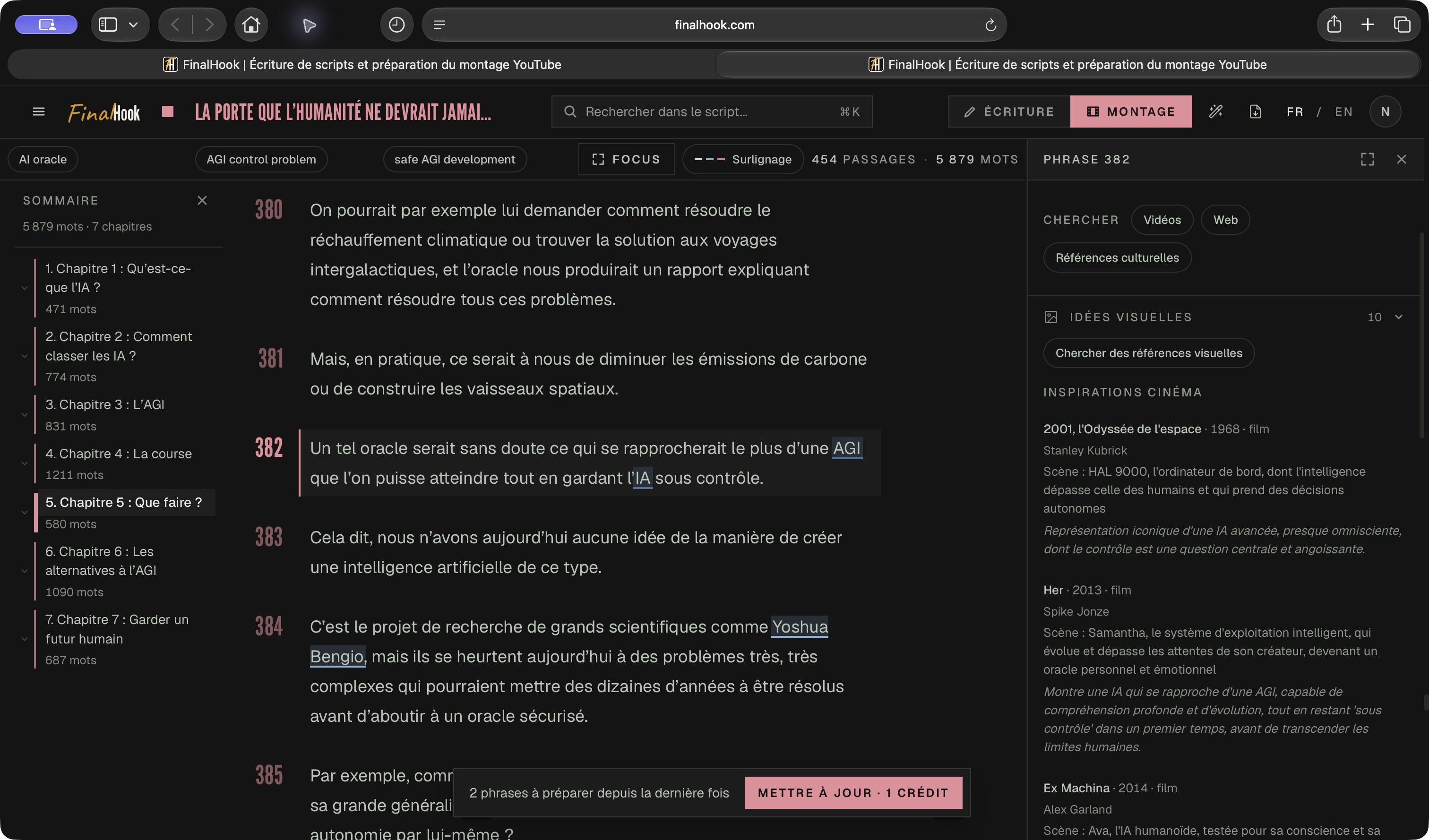Click the browser share icon
1429x840 pixels.
[1334, 25]
